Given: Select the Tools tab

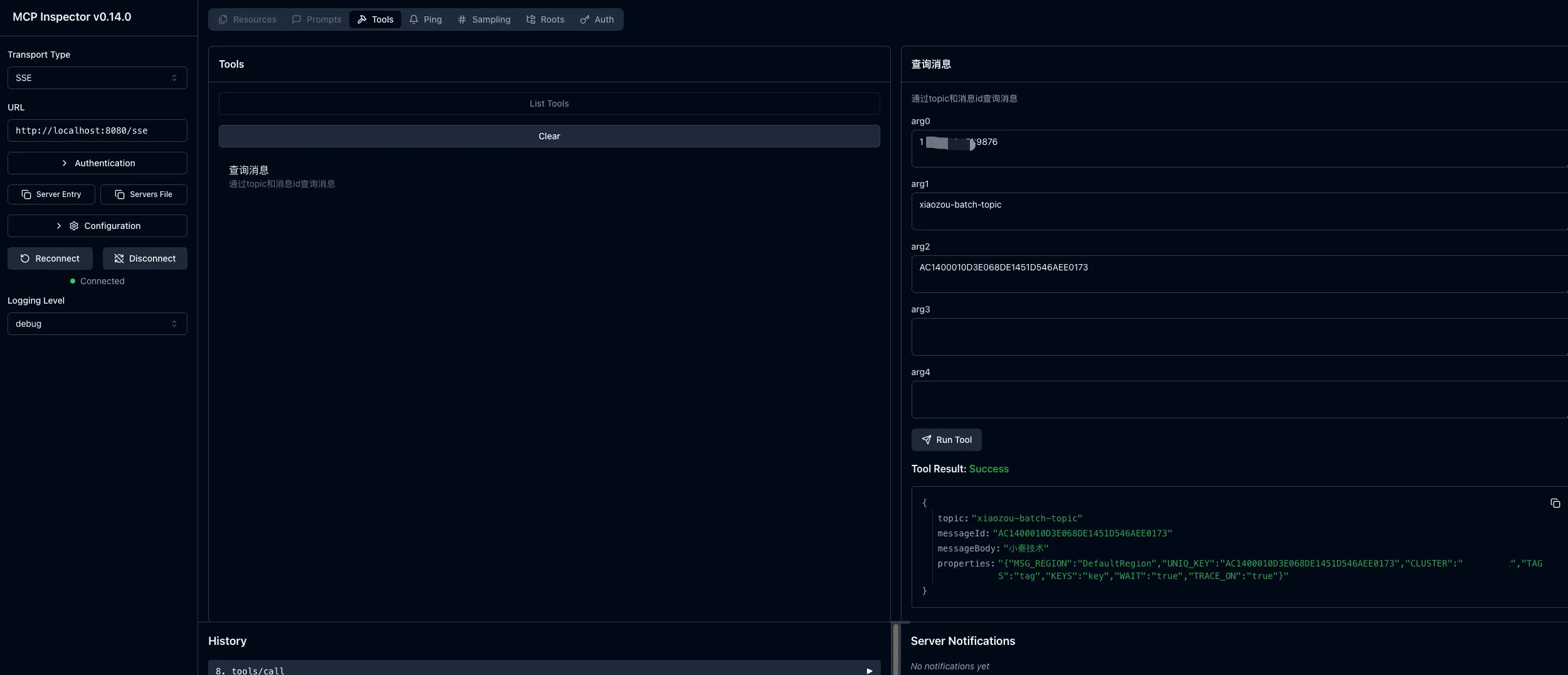Looking at the screenshot, I should pos(375,19).
